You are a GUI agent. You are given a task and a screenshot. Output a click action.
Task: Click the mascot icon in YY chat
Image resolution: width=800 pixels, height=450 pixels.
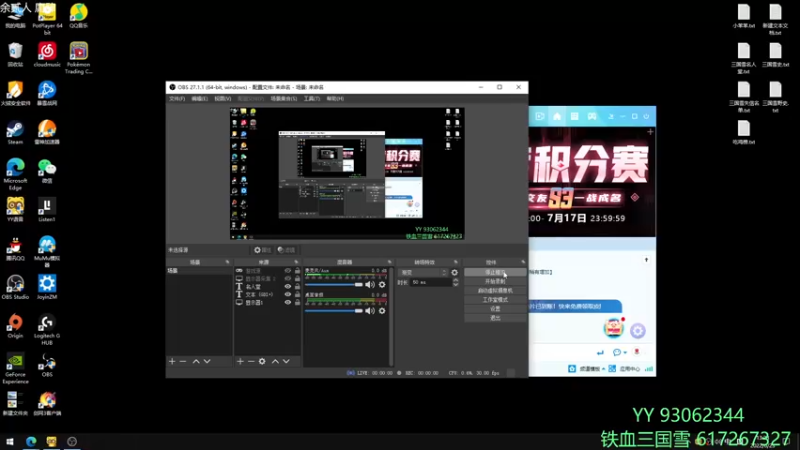pyautogui.click(x=613, y=328)
